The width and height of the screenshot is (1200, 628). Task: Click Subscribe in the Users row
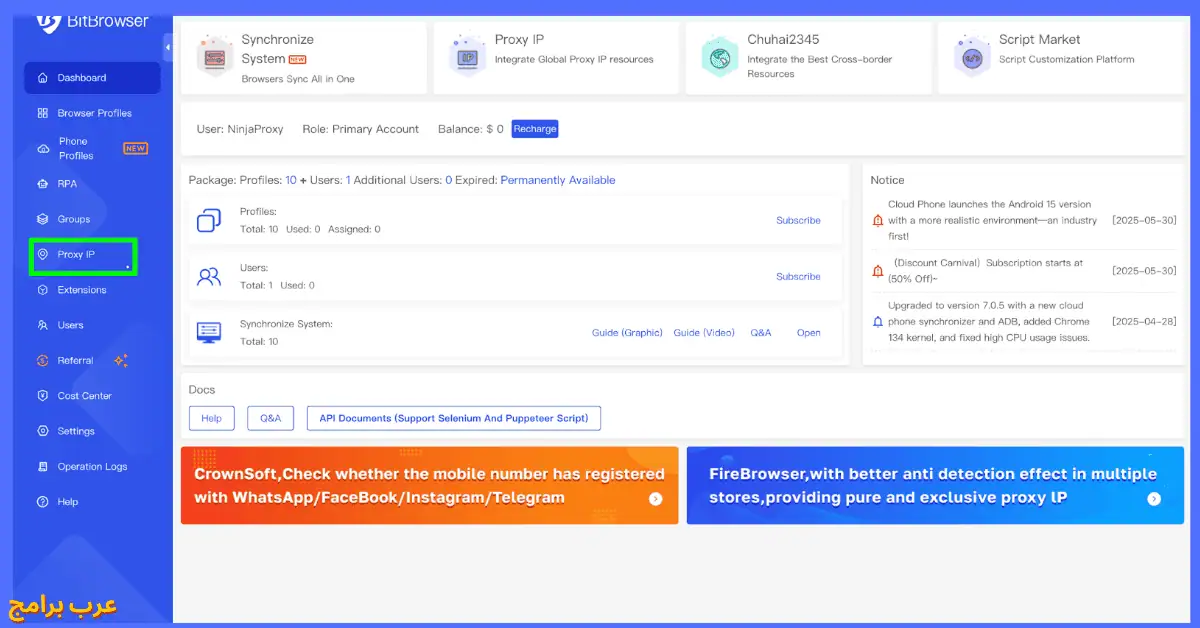point(798,277)
